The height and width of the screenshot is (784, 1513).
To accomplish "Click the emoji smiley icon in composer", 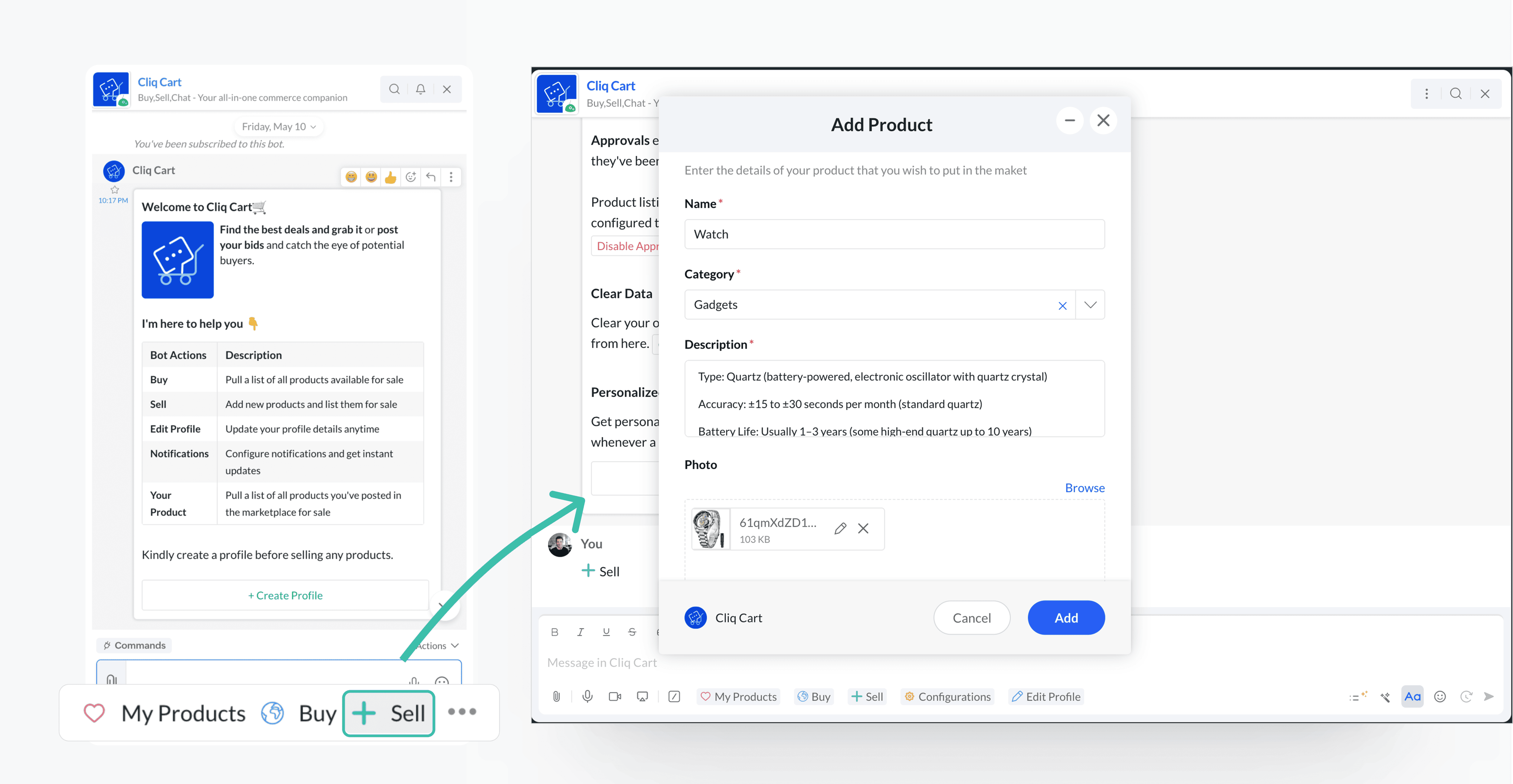I will pyautogui.click(x=1439, y=697).
